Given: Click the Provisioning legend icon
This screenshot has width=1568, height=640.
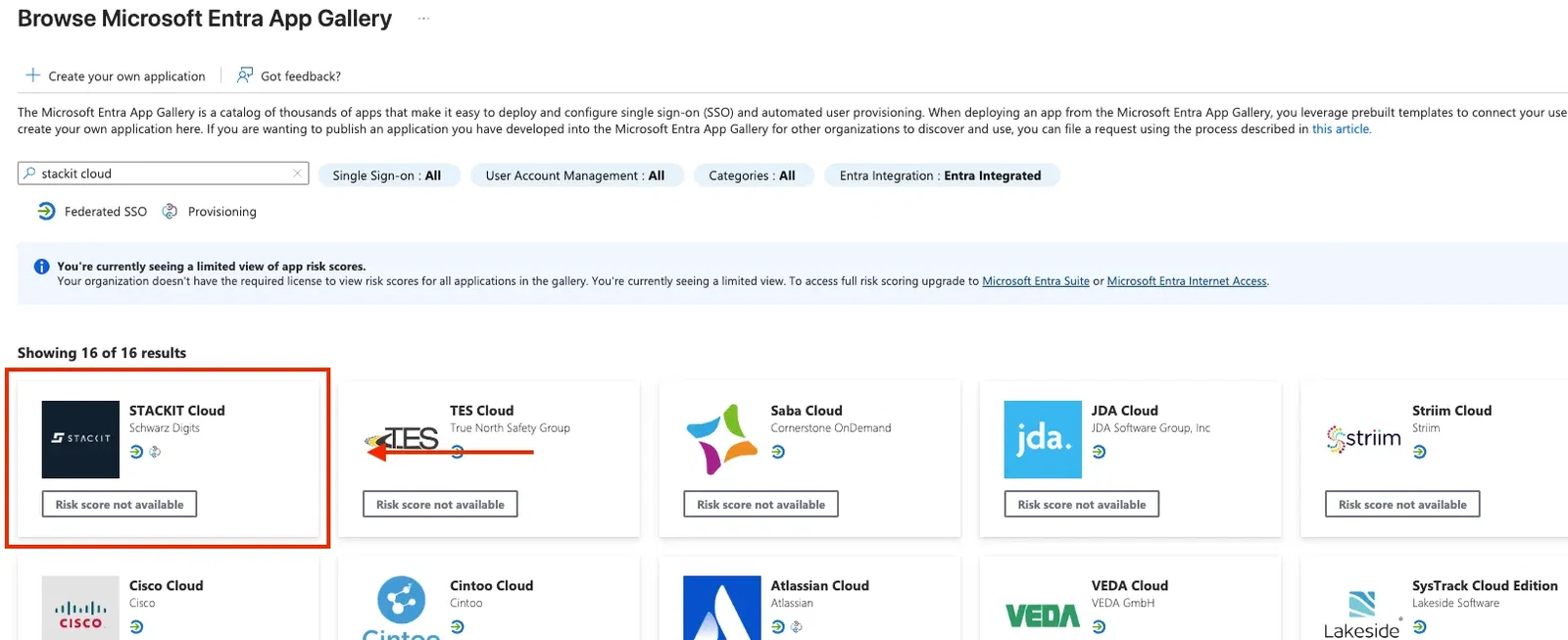Looking at the screenshot, I should click(170, 211).
